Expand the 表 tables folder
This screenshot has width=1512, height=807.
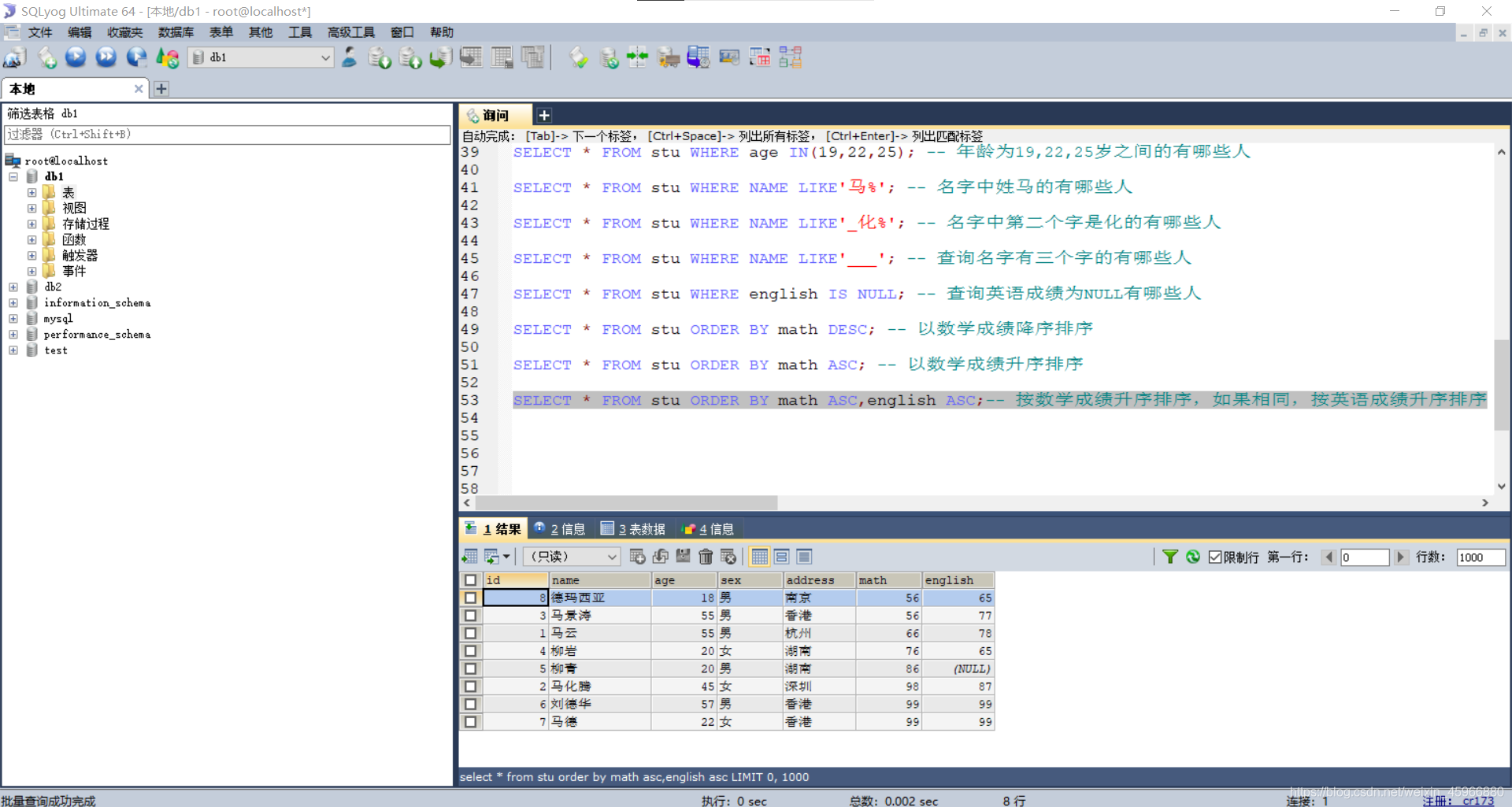pyautogui.click(x=31, y=192)
